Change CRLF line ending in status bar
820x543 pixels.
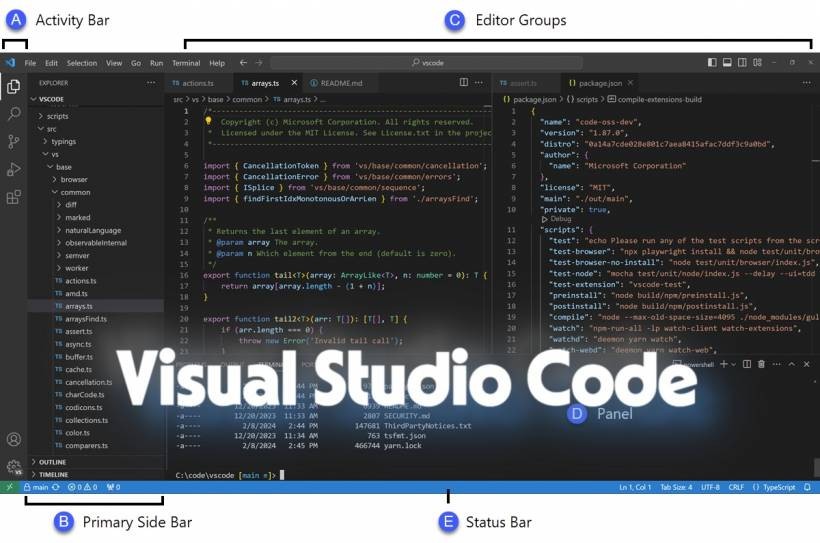coord(736,487)
